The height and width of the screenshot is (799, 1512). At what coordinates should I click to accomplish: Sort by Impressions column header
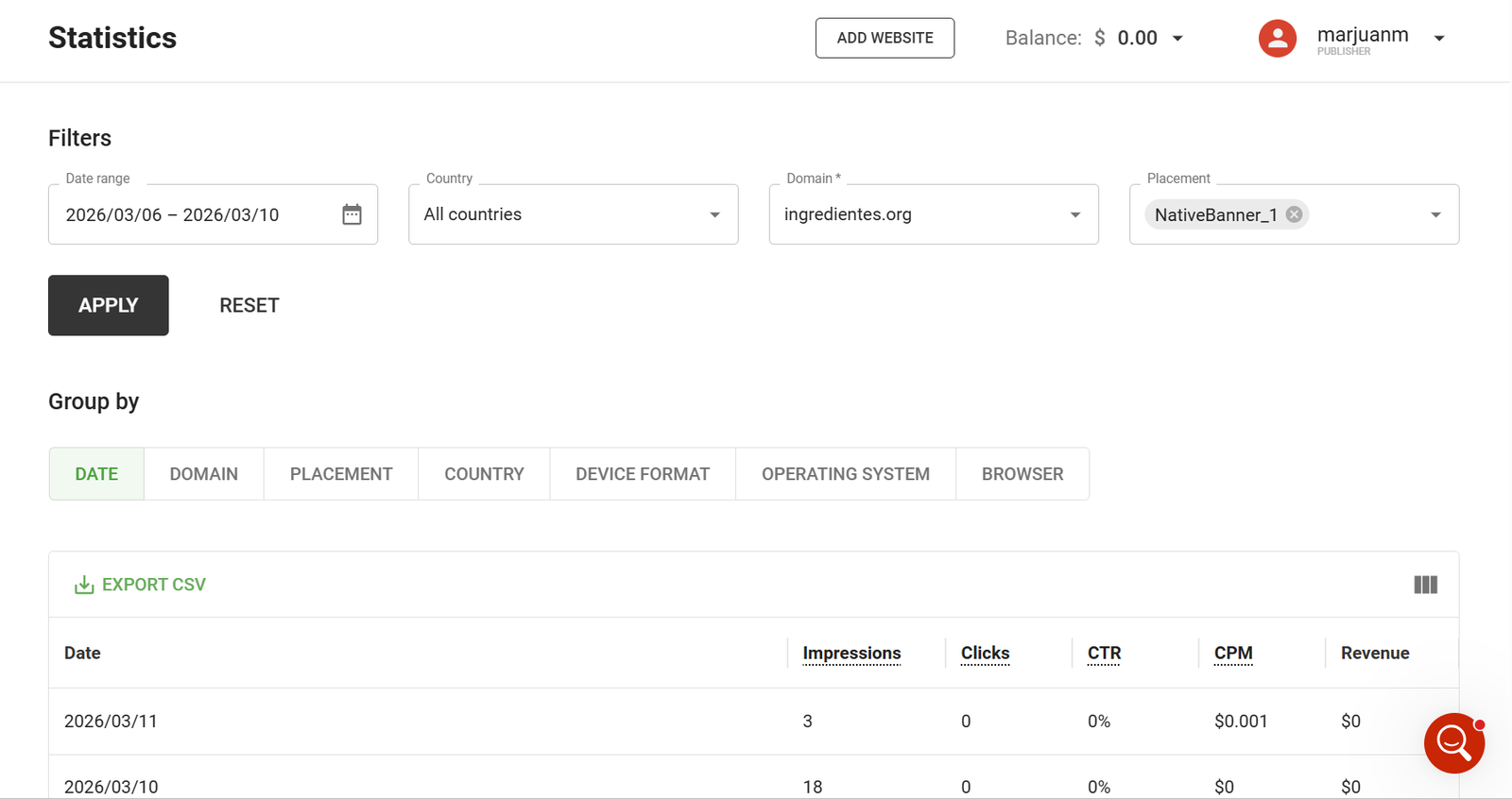[851, 654]
